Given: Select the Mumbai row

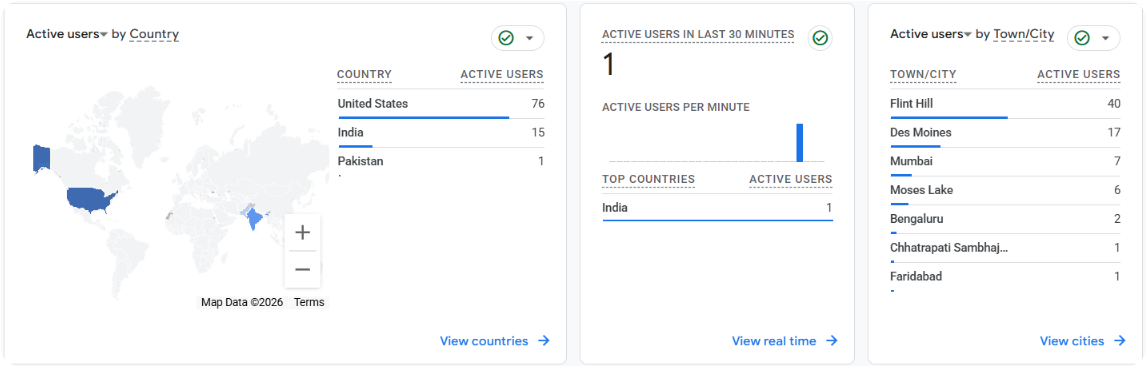Looking at the screenshot, I should point(1005,162).
